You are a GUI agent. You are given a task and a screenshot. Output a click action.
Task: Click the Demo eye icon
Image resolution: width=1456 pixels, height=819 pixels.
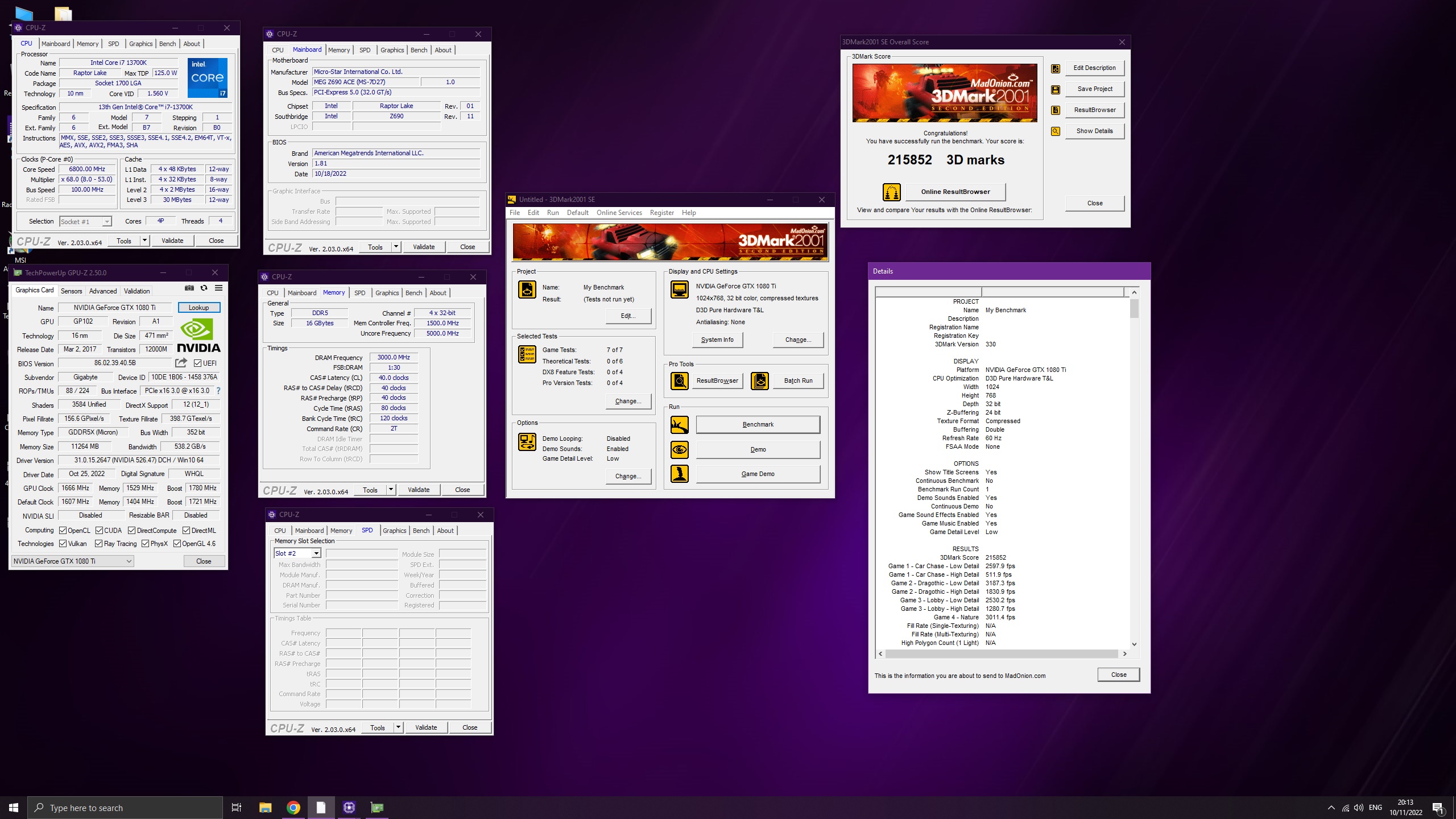(x=680, y=450)
